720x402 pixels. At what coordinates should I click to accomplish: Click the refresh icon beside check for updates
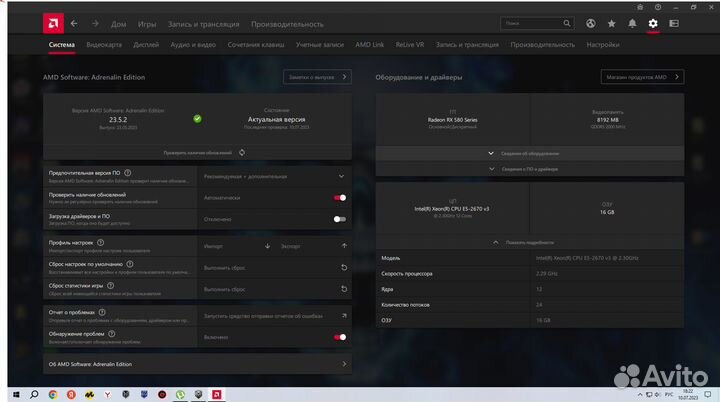click(242, 153)
